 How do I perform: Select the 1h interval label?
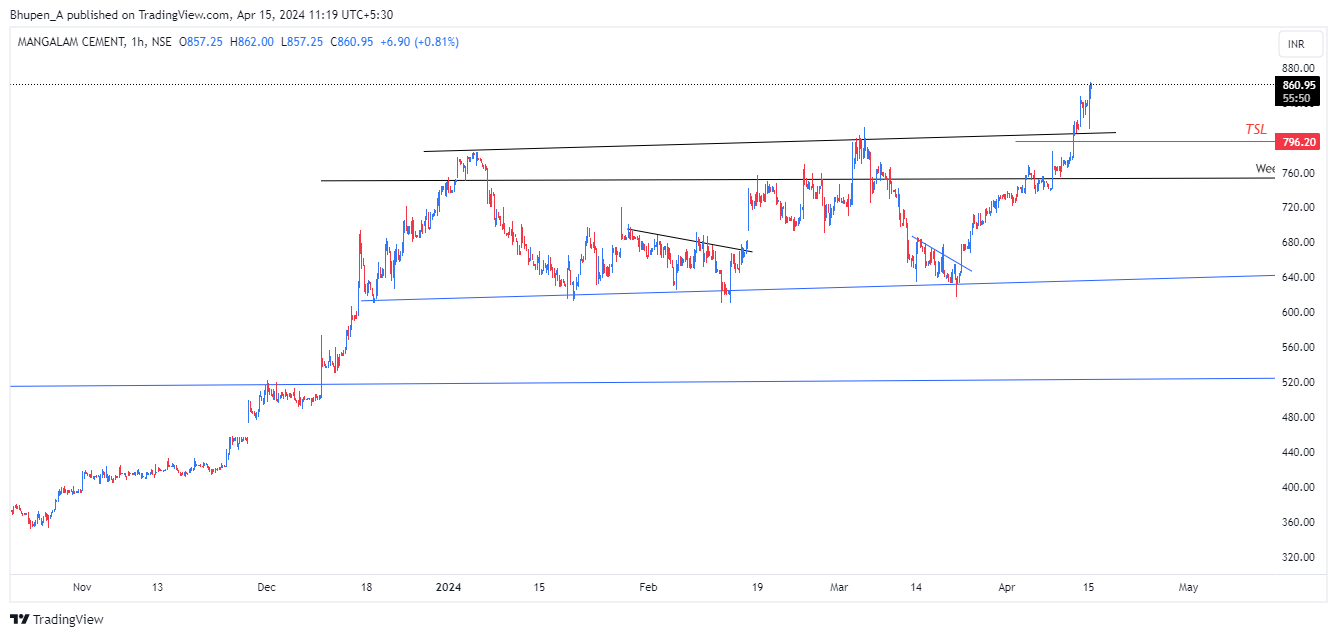click(135, 42)
